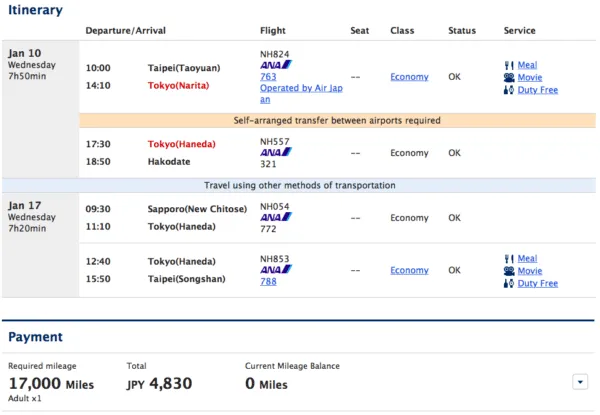Click the Meal fork-and-knife icon for NH824
The image size is (600, 415).
coord(509,65)
